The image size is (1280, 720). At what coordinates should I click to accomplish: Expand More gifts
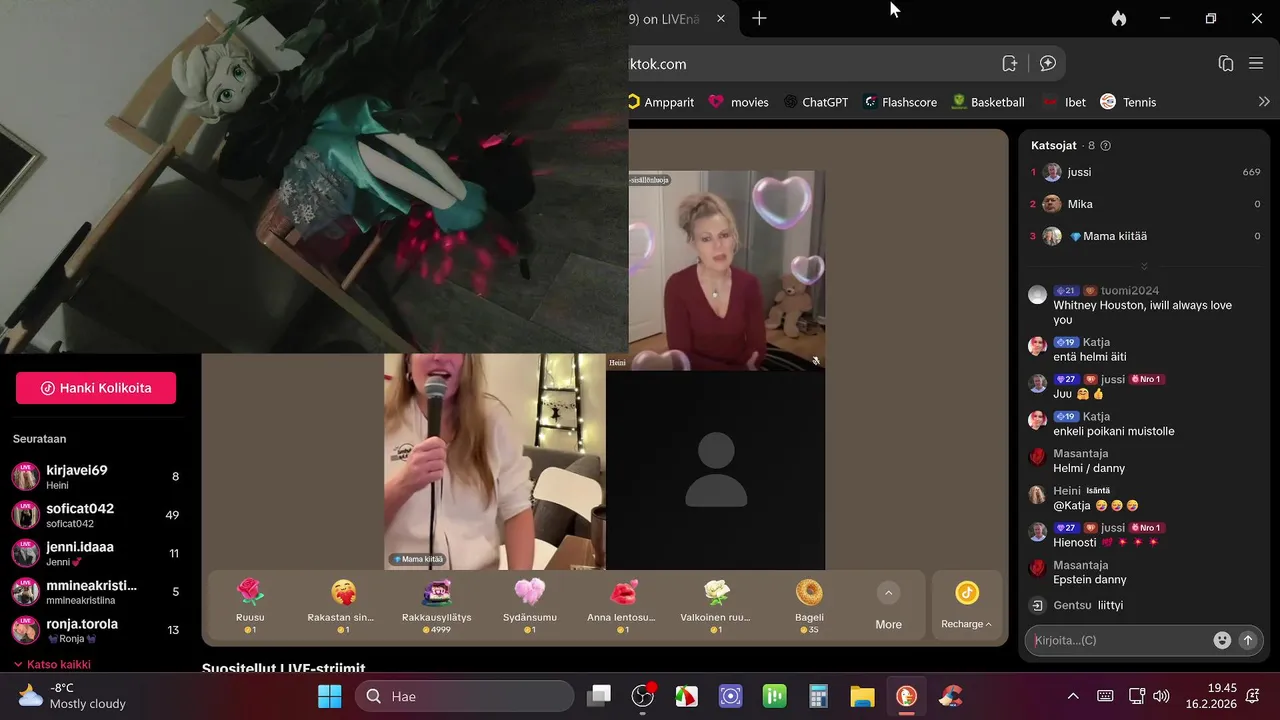[x=888, y=606]
